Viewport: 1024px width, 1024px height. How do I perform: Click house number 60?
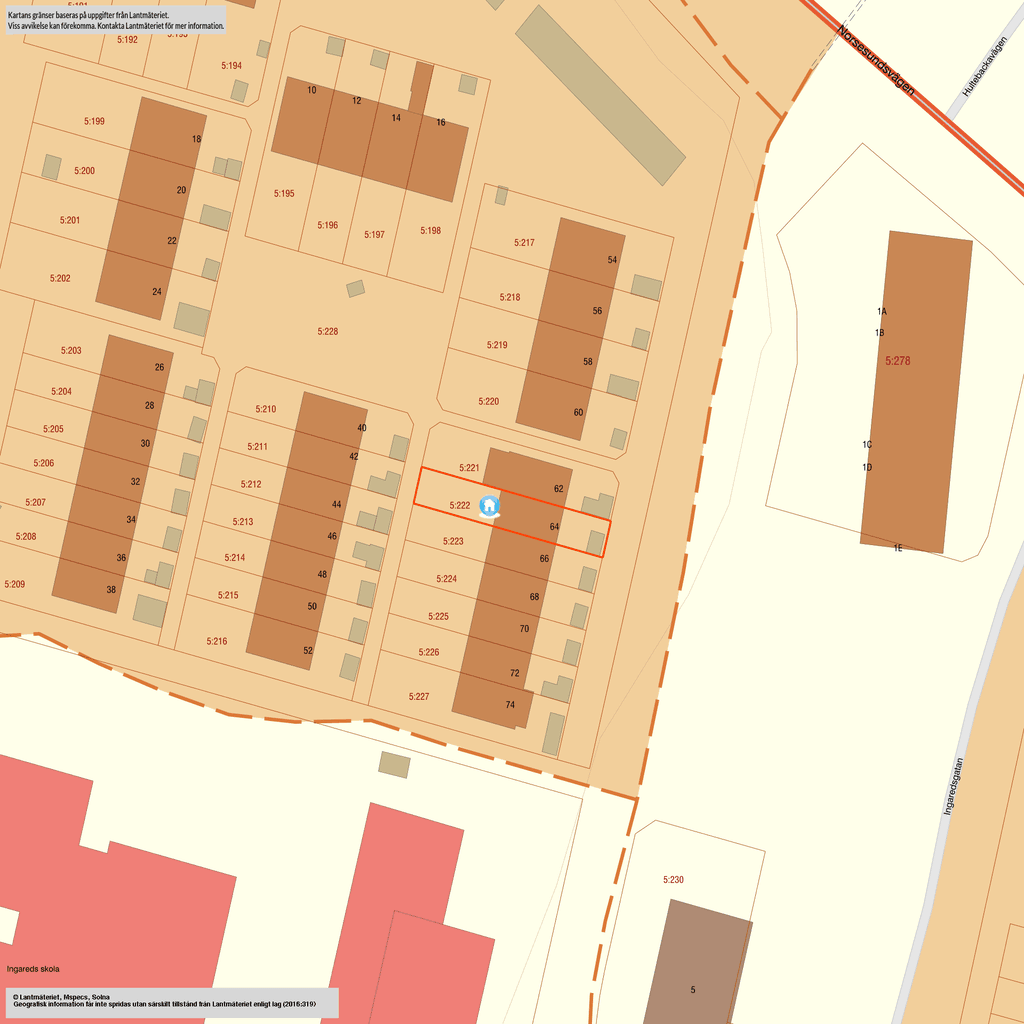(579, 412)
